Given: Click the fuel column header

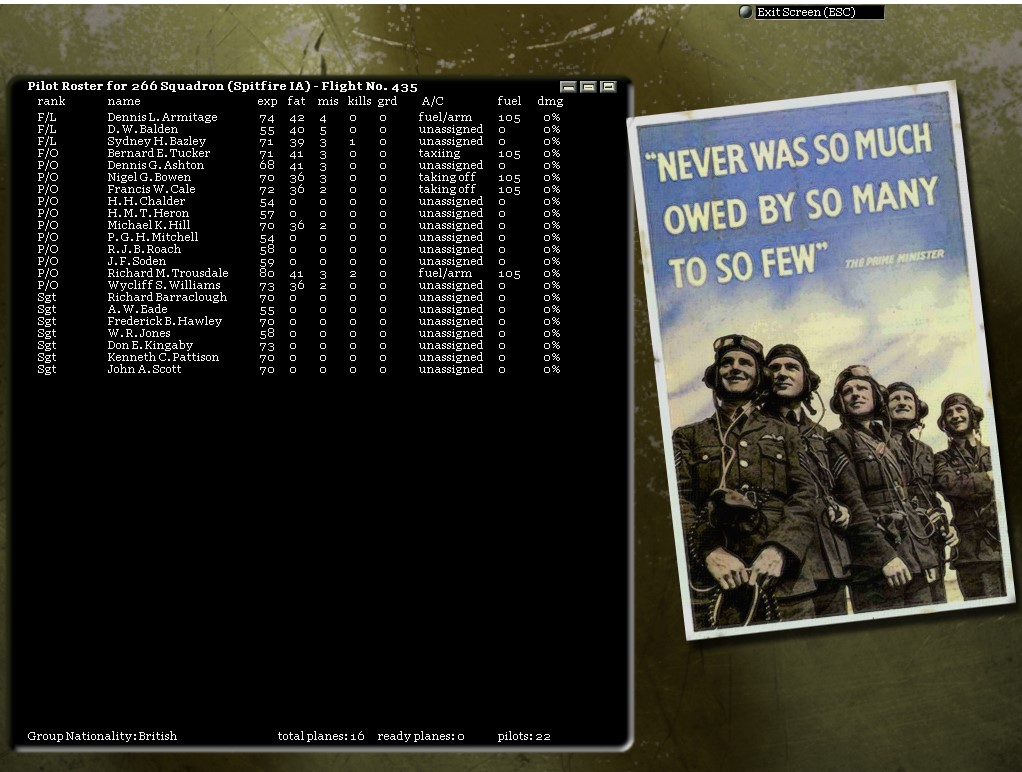Looking at the screenshot, I should [x=509, y=101].
